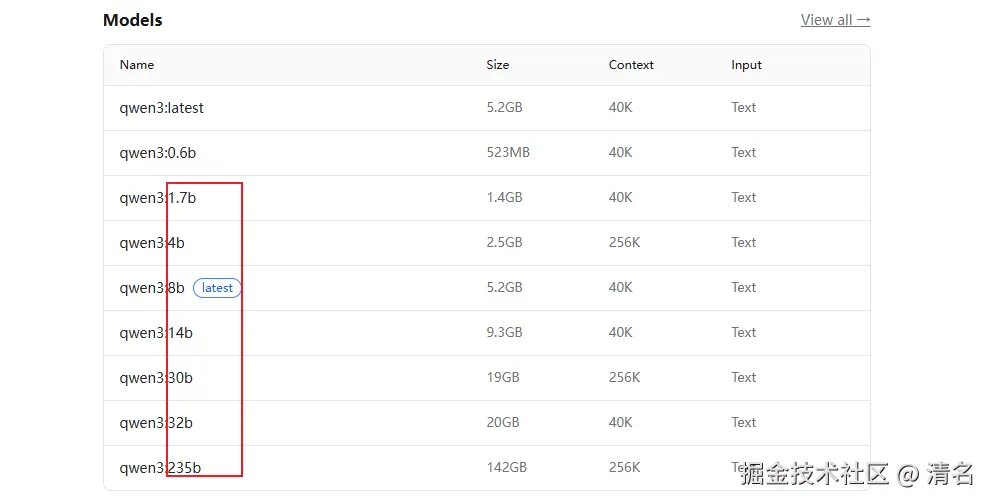This screenshot has width=992, height=504.
Task: Click the Size column header
Action: point(498,65)
